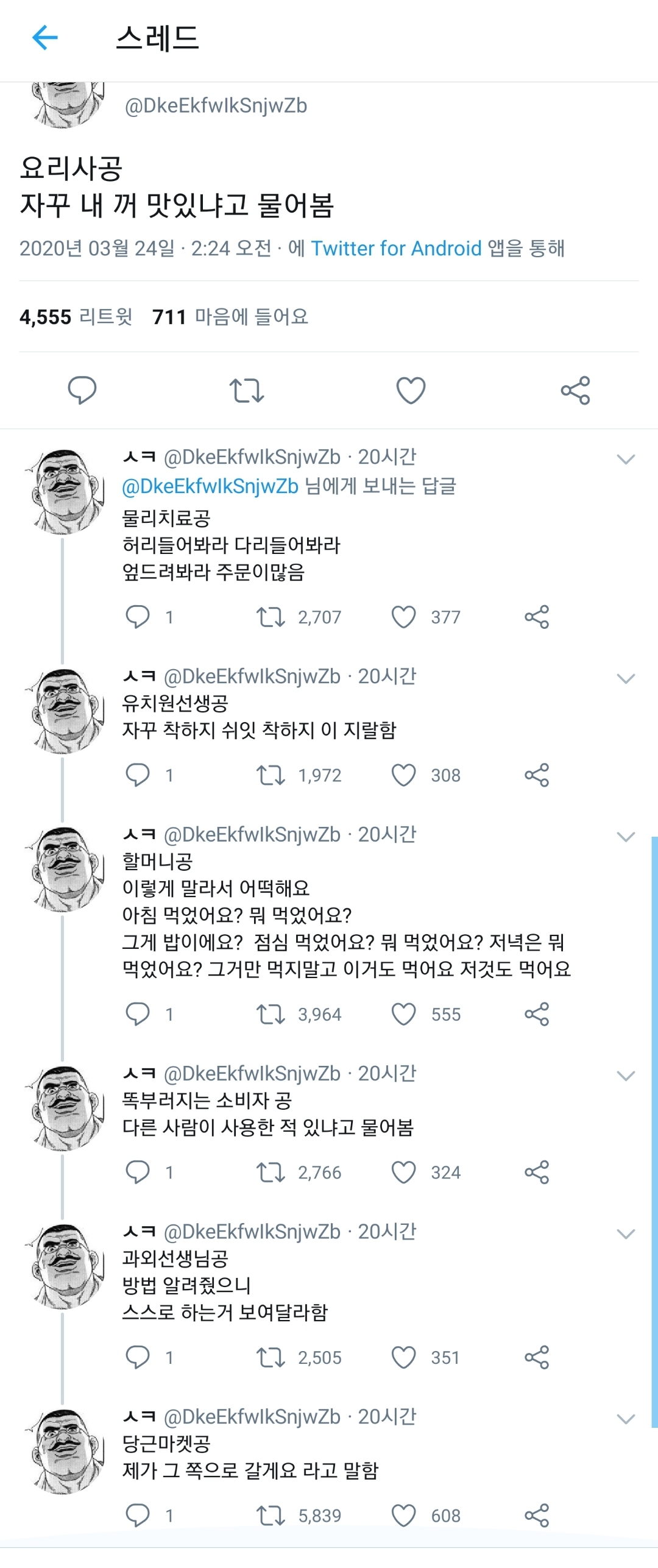The image size is (658, 1568).
Task: Open the share icon on the 똑부러지는 소비자 공 tweet
Action: (x=539, y=1172)
